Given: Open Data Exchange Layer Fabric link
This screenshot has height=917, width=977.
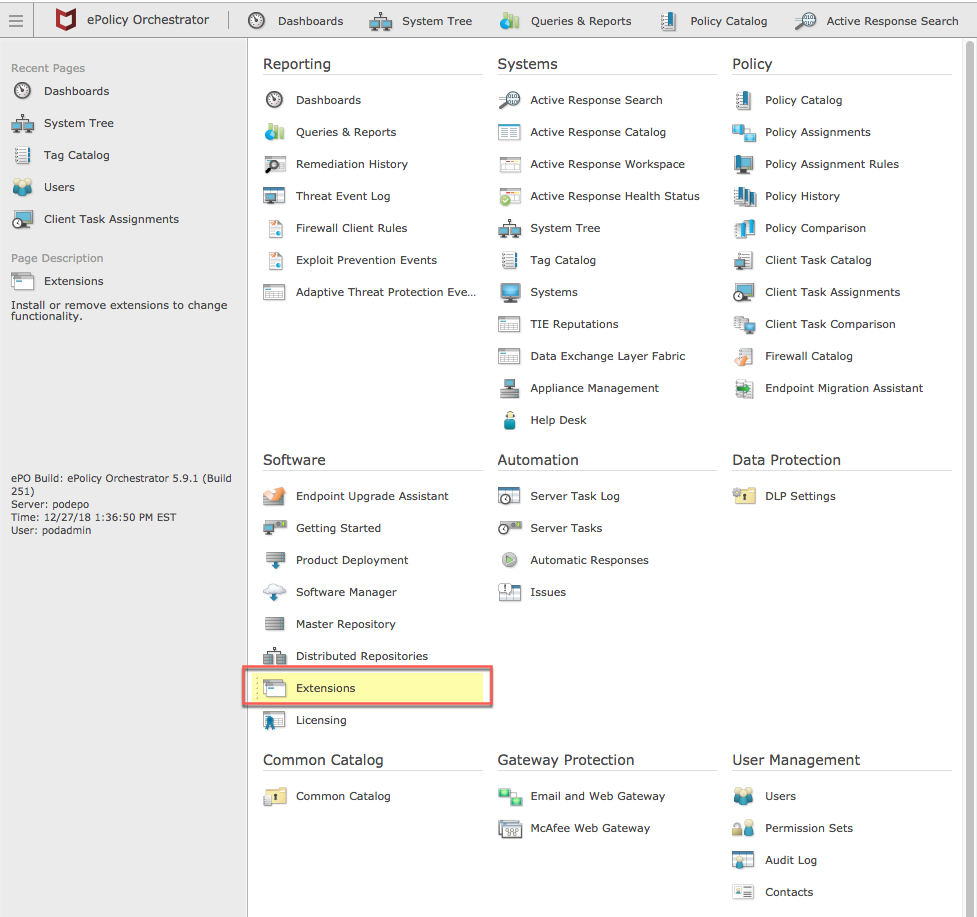Looking at the screenshot, I should point(608,356).
